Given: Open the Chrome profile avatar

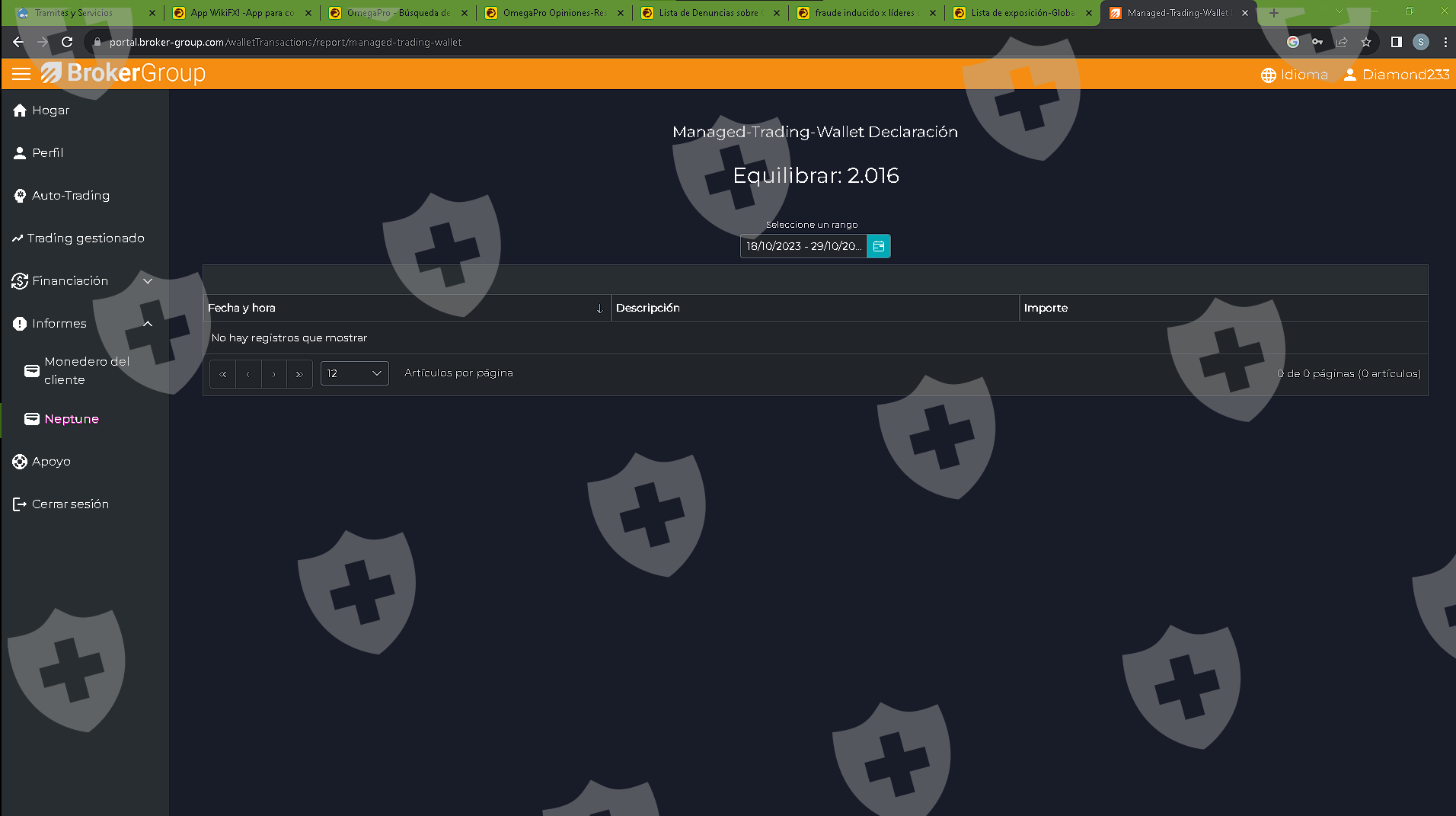Looking at the screenshot, I should coord(1421,43).
